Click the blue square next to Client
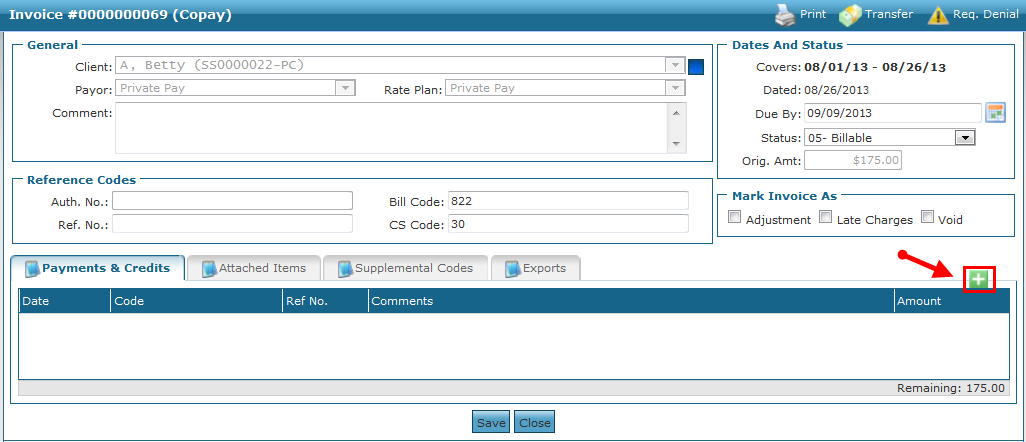1026x442 pixels. pyautogui.click(x=697, y=67)
